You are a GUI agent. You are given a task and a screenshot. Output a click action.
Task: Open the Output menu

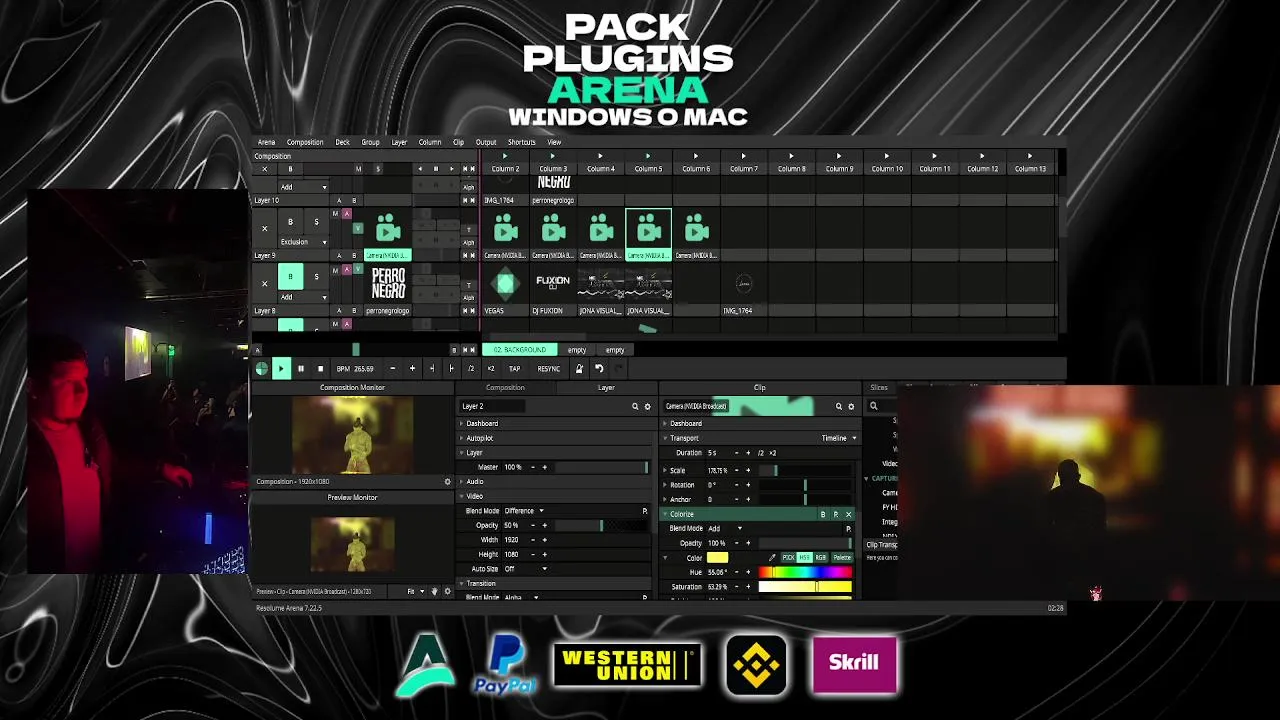click(486, 142)
